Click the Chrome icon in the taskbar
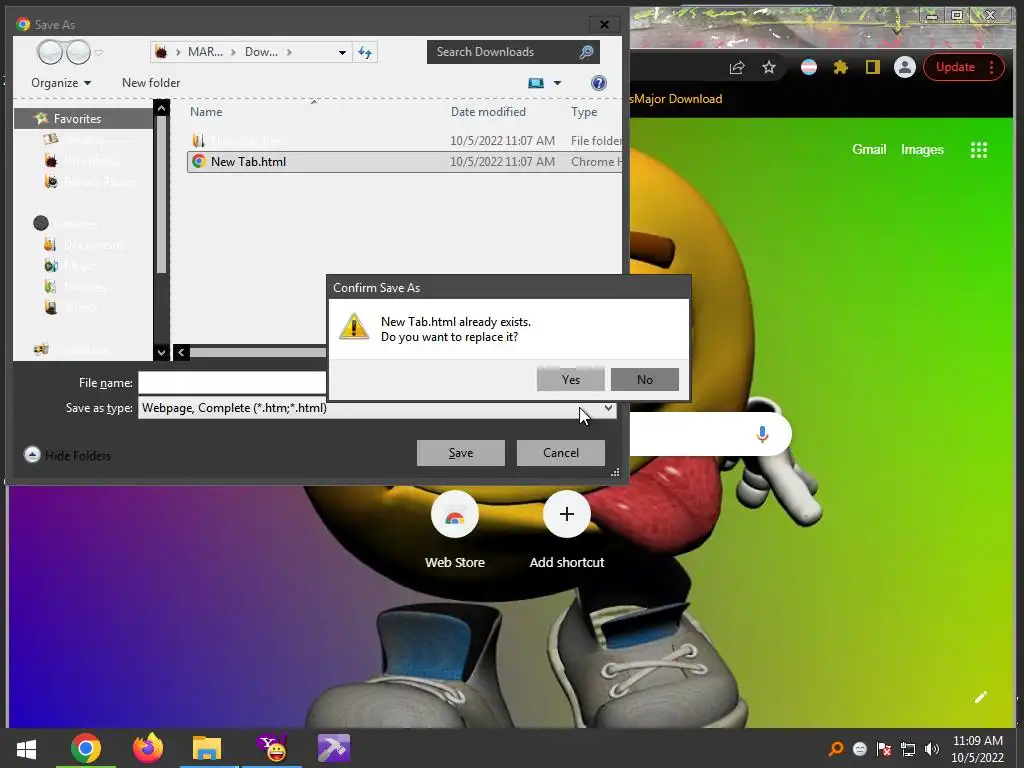This screenshot has width=1024, height=768. pyautogui.click(x=86, y=748)
